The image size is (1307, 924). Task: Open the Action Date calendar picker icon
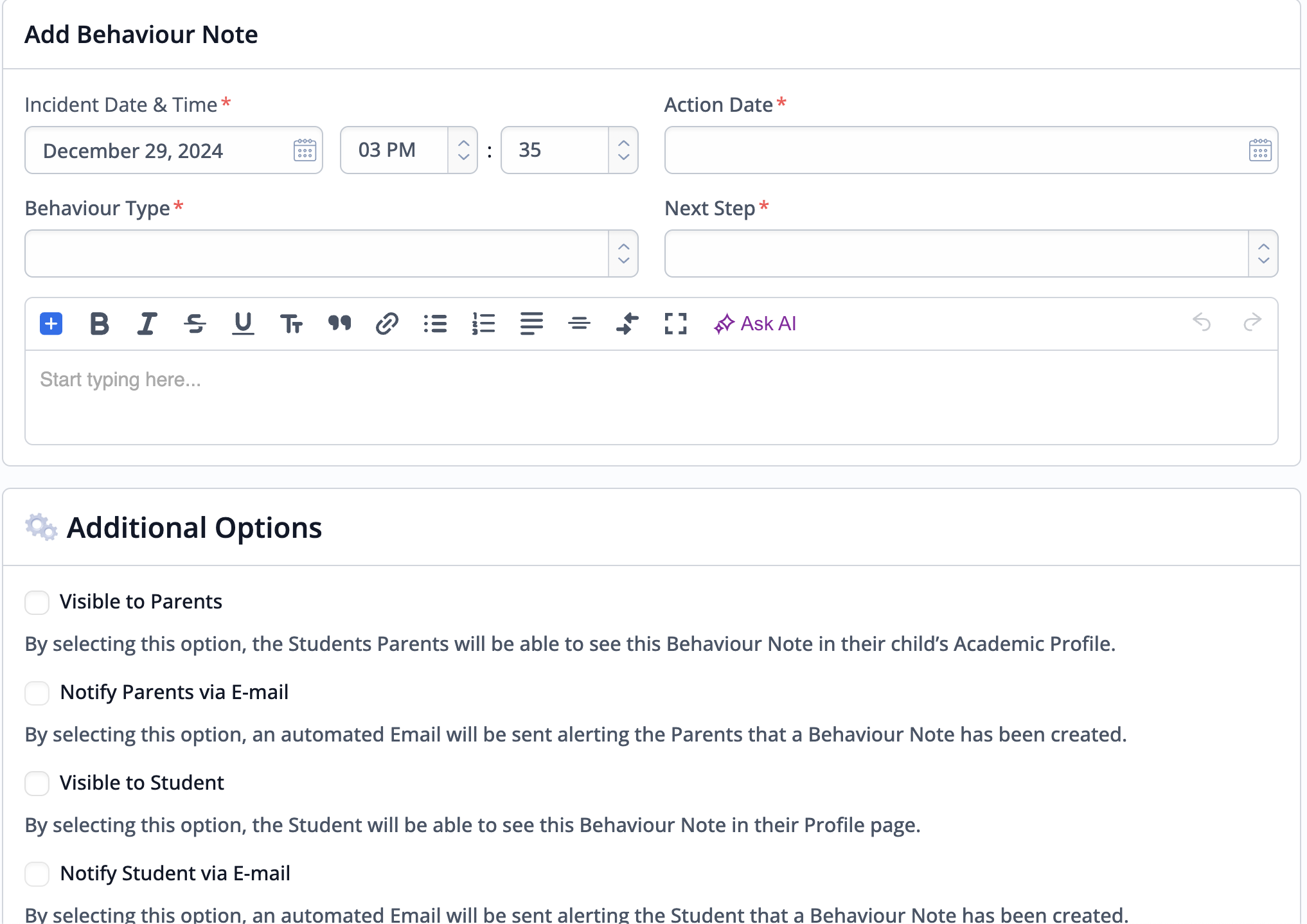pos(1260,150)
